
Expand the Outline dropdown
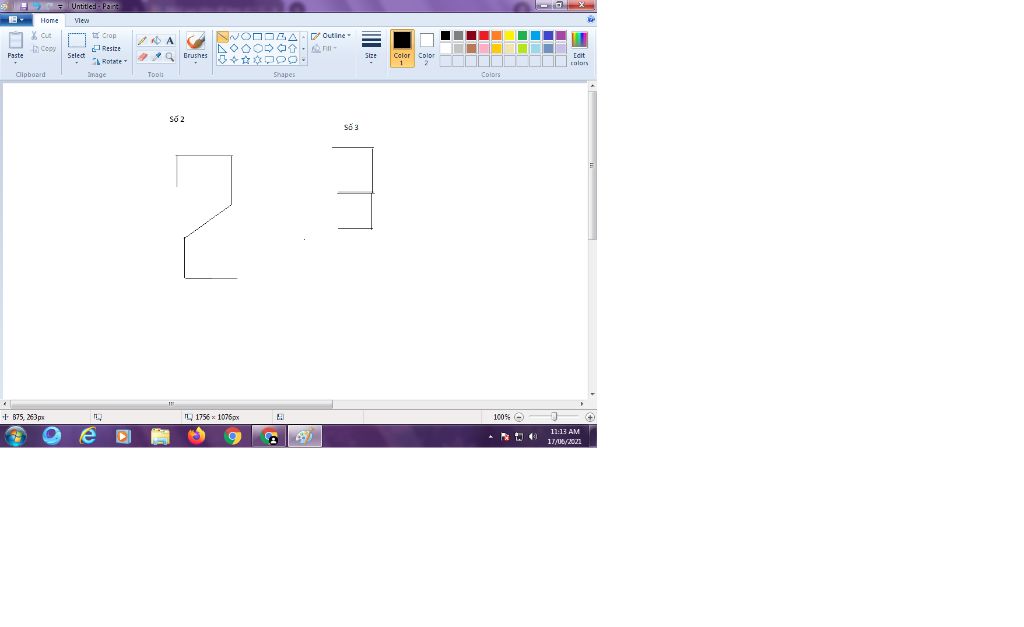point(331,36)
